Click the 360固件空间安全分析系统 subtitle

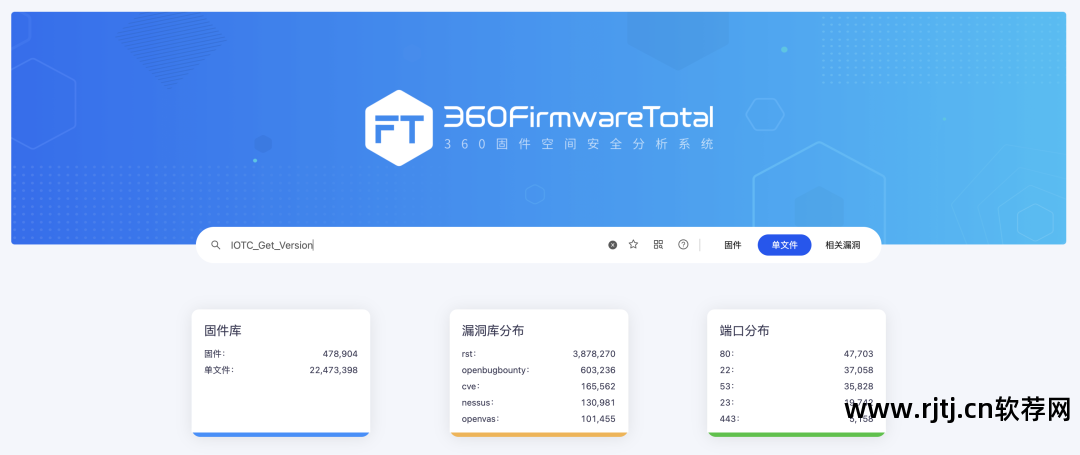coord(579,145)
